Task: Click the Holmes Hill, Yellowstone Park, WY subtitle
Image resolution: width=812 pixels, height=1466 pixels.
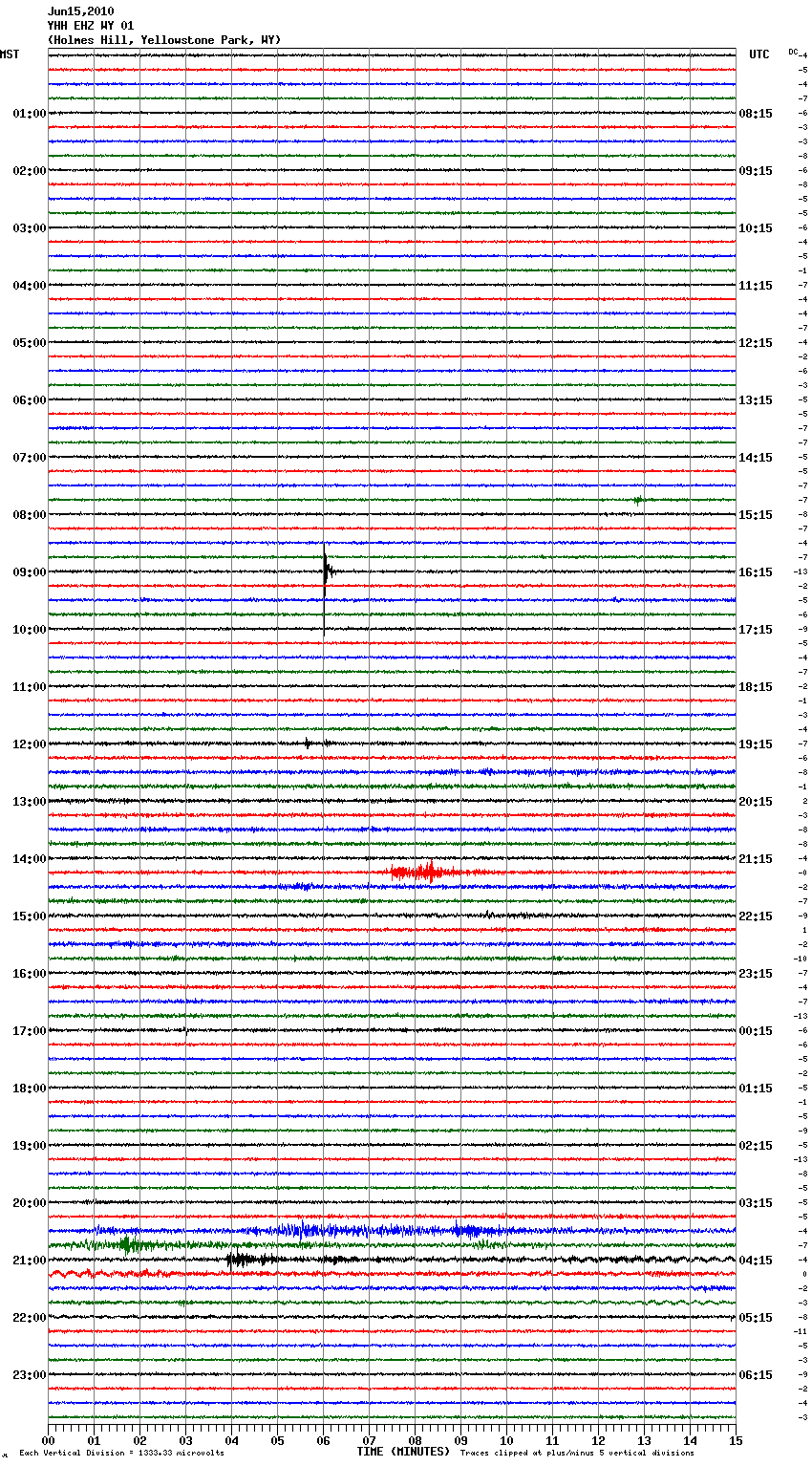Action: click(164, 40)
